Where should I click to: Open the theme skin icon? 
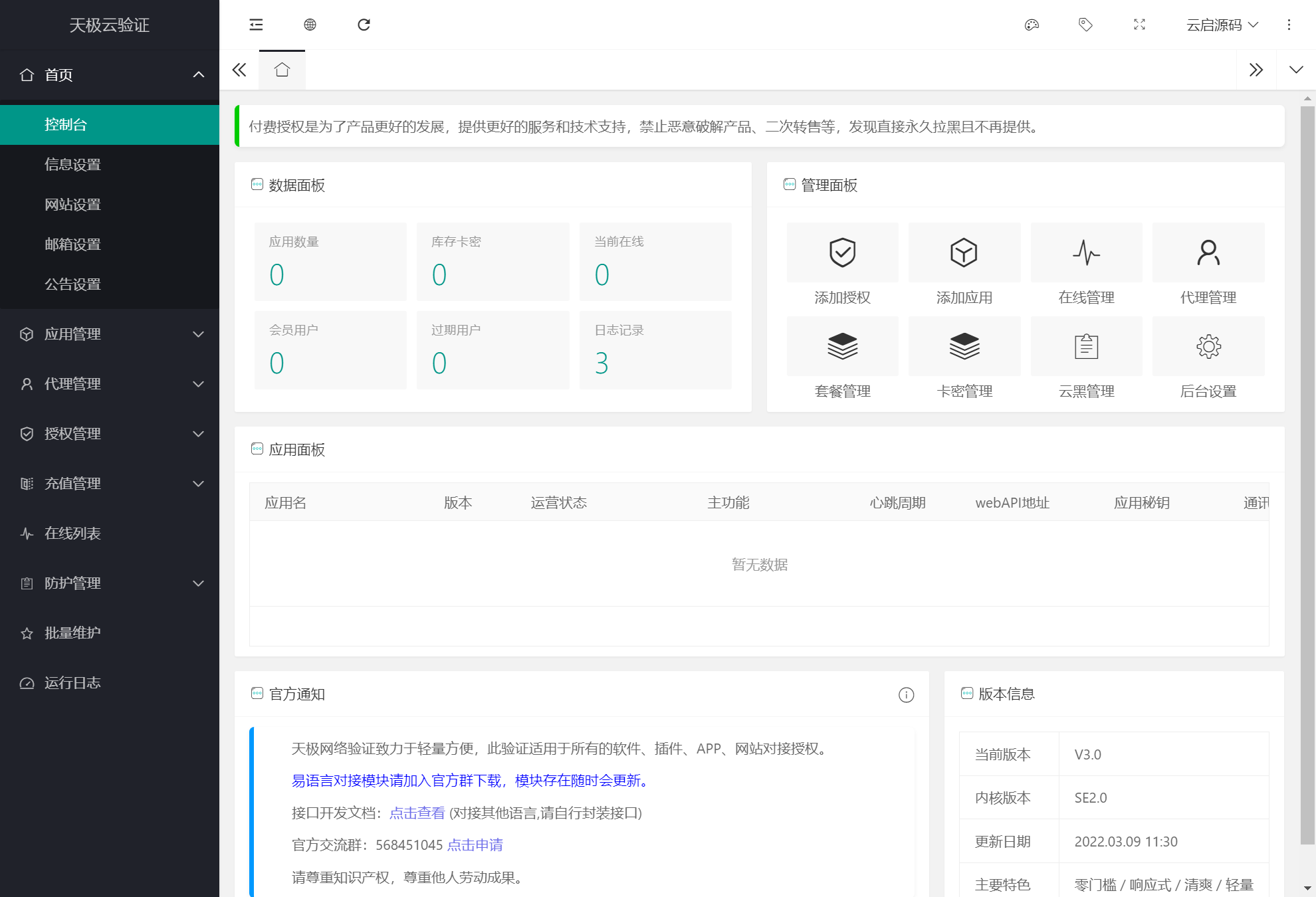1032,25
